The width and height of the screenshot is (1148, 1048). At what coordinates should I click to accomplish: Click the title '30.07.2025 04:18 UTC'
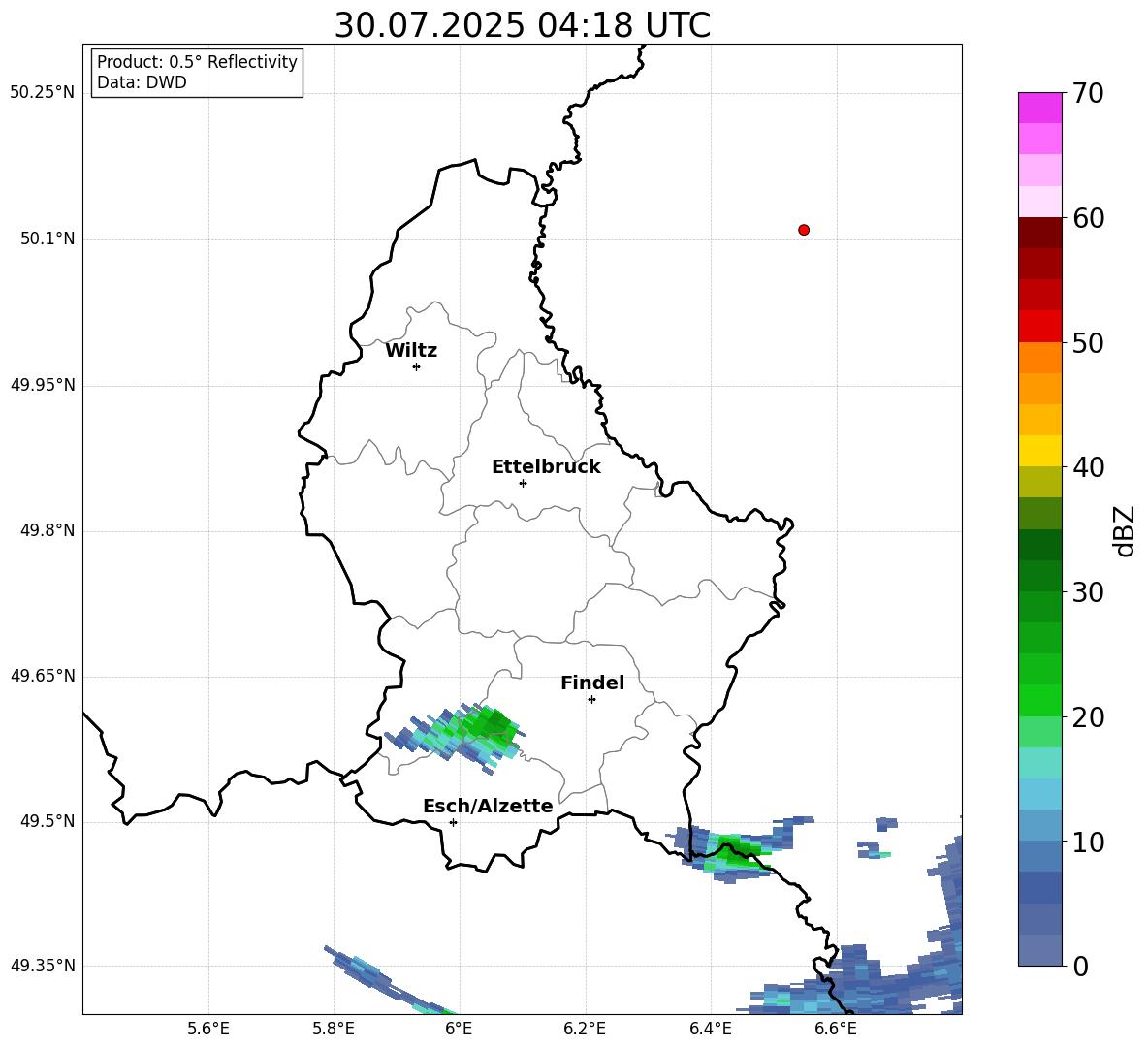point(522,25)
